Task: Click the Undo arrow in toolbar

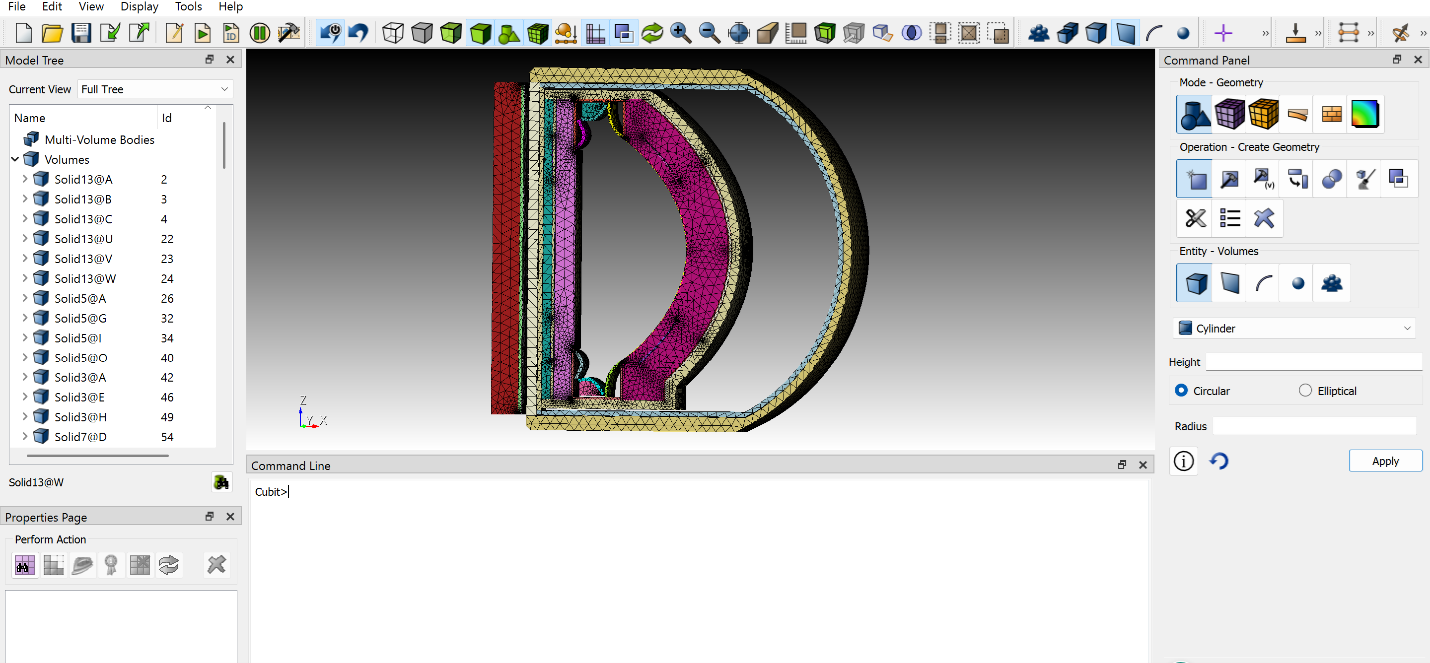Action: coord(358,33)
